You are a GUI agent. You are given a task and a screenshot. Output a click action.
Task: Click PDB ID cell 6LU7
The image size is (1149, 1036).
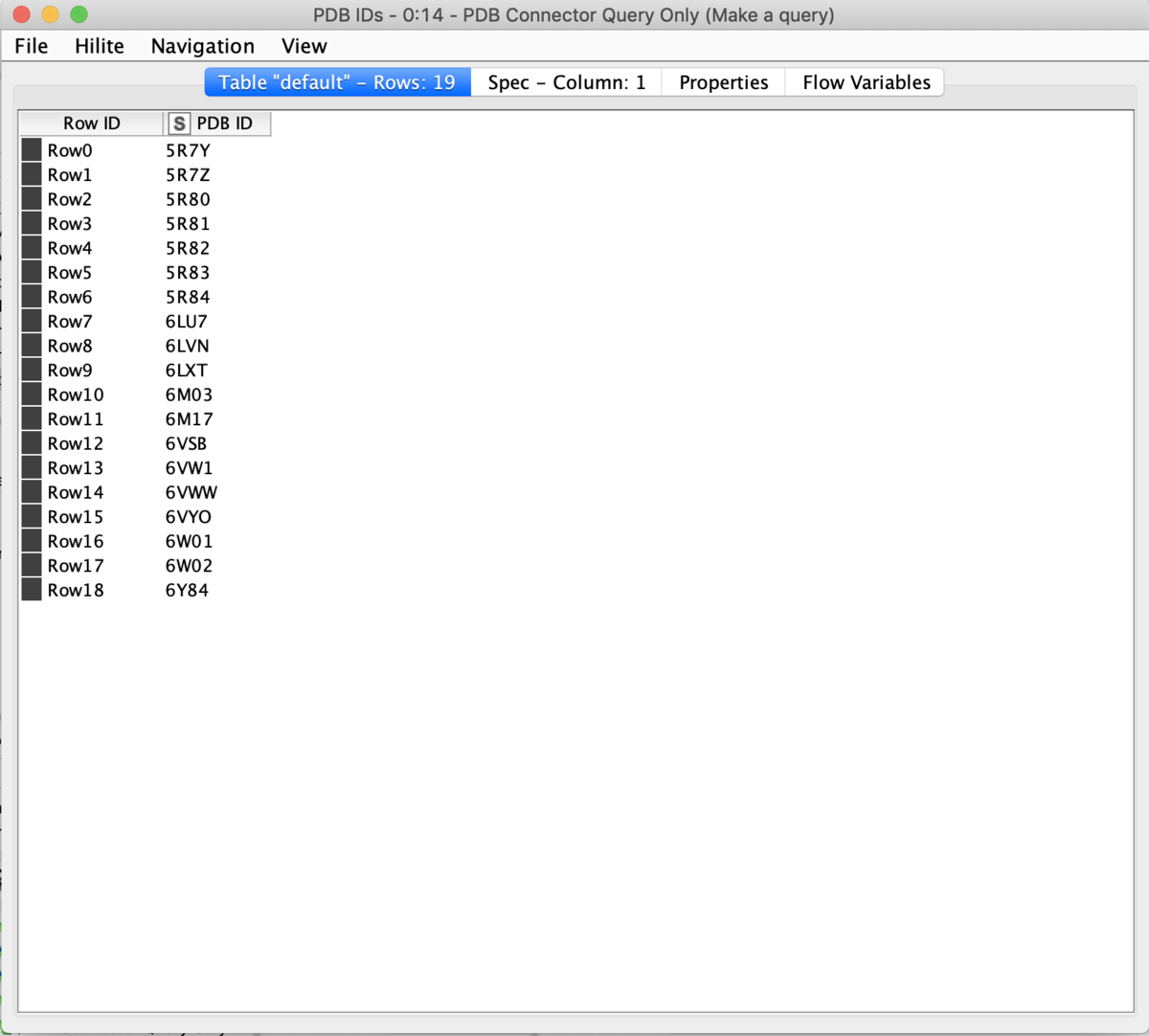pos(187,322)
